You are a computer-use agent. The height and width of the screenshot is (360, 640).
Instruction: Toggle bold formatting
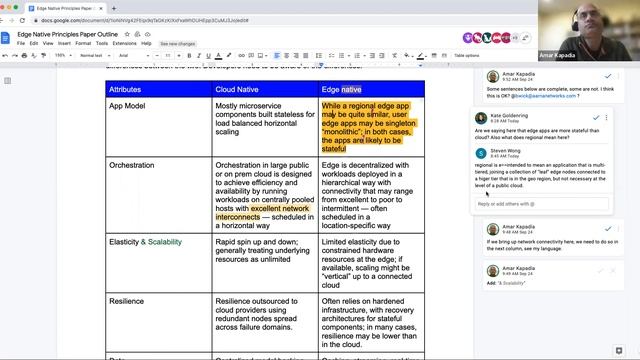(189, 56)
